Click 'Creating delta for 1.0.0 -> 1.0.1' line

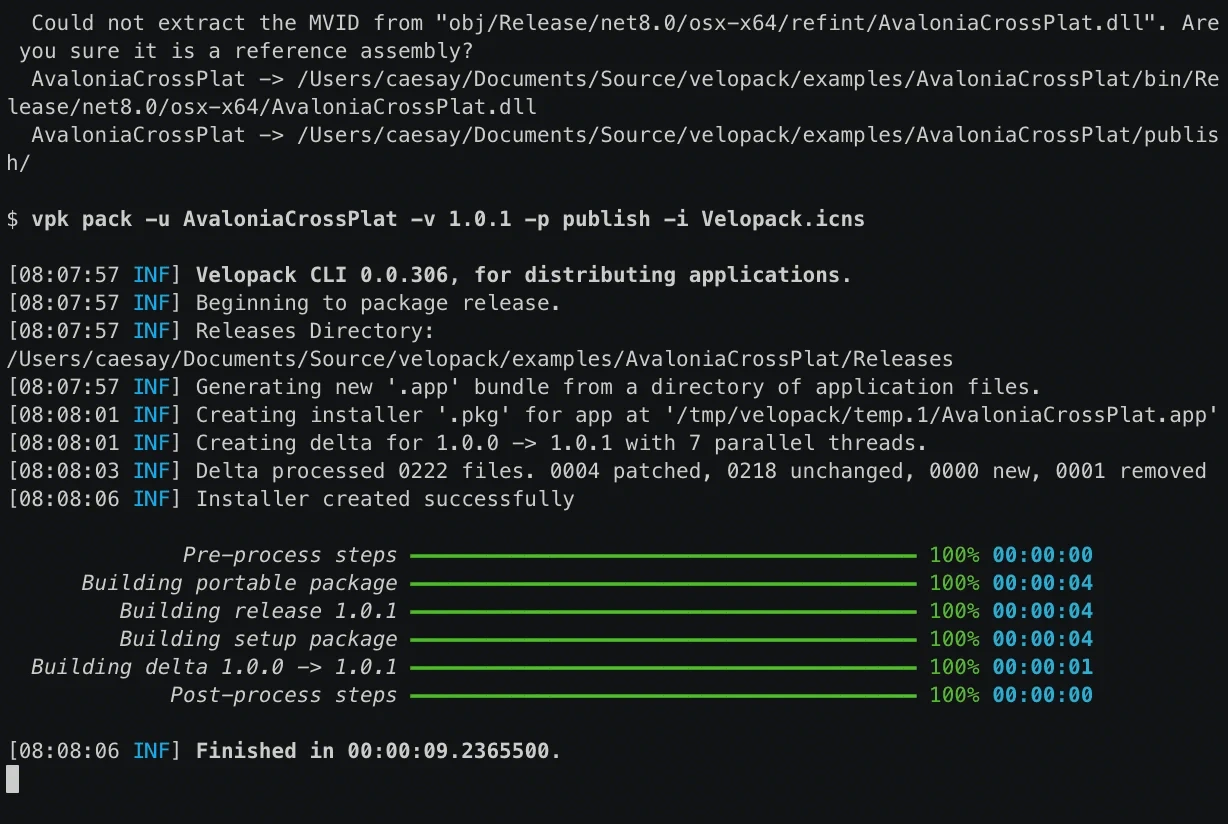561,443
